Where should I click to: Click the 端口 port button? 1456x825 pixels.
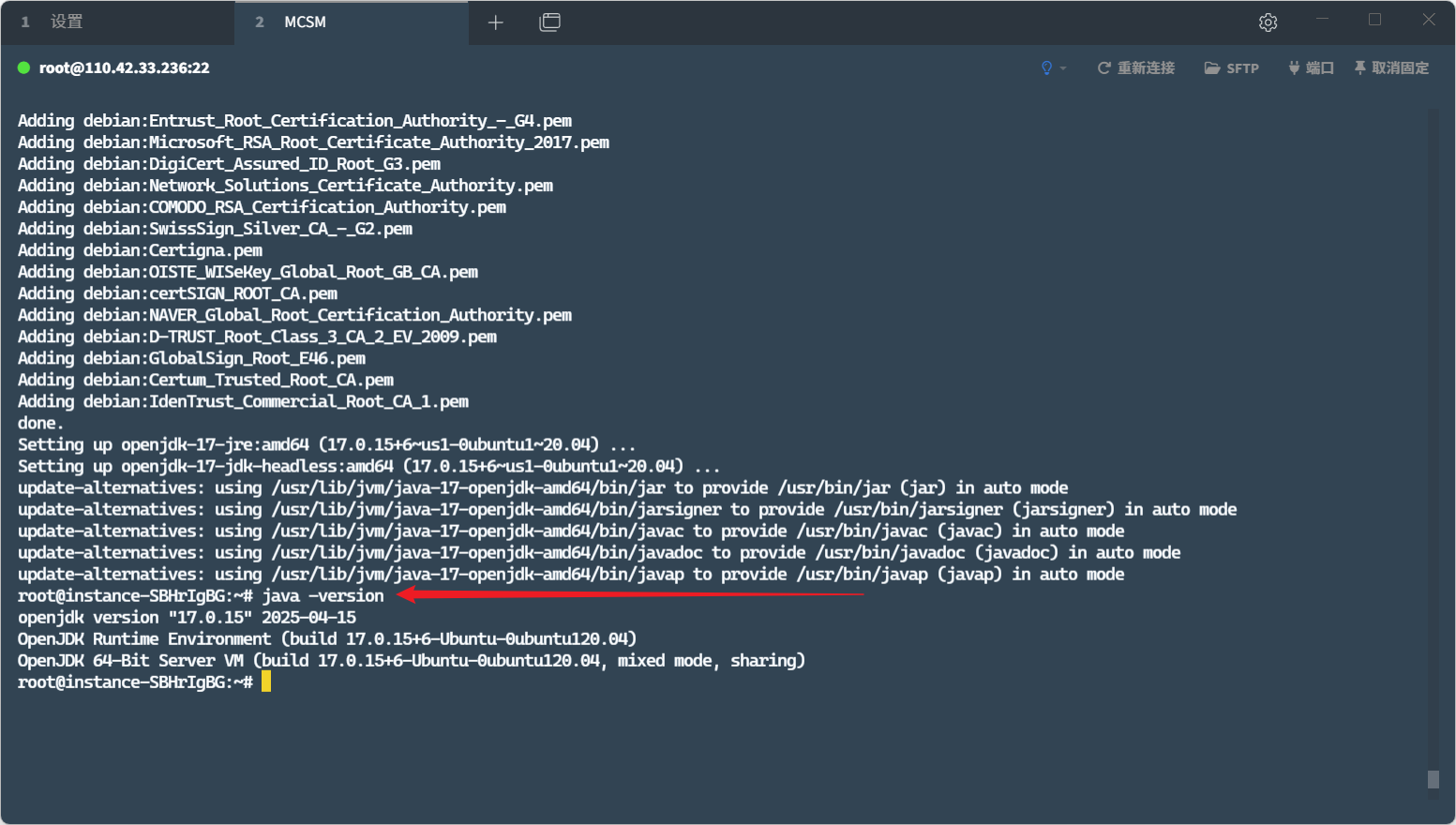(x=1311, y=67)
